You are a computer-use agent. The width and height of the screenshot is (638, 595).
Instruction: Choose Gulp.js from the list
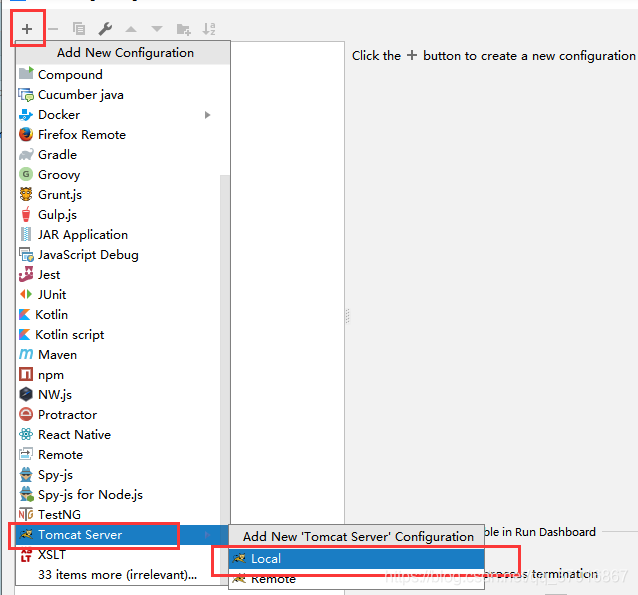[x=118, y=214]
